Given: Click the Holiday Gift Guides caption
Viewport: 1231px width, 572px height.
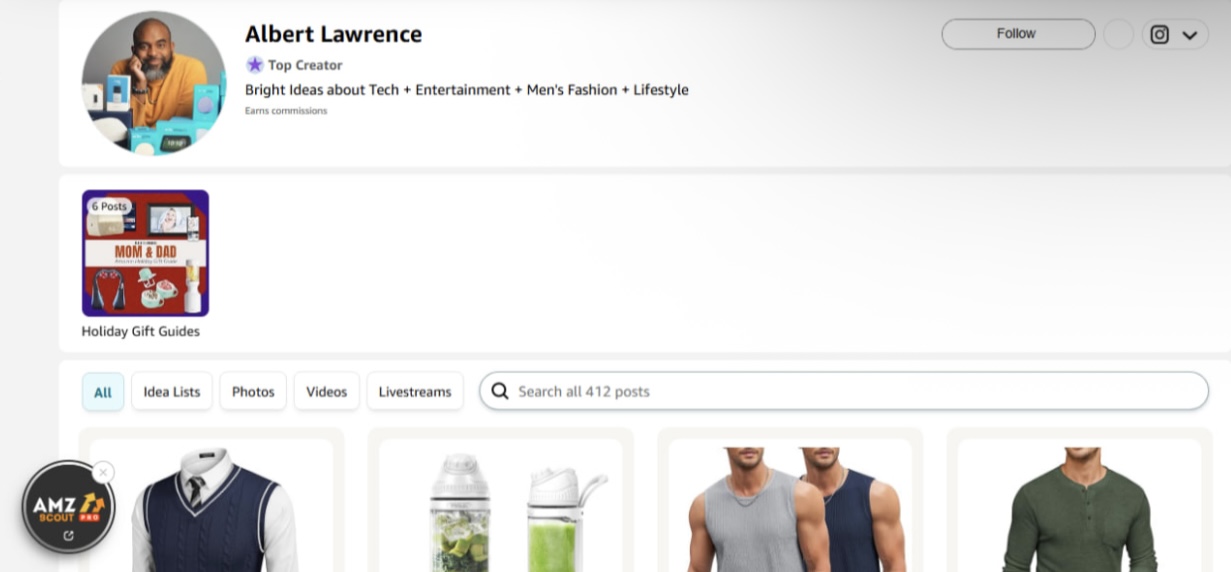Looking at the screenshot, I should click(141, 331).
